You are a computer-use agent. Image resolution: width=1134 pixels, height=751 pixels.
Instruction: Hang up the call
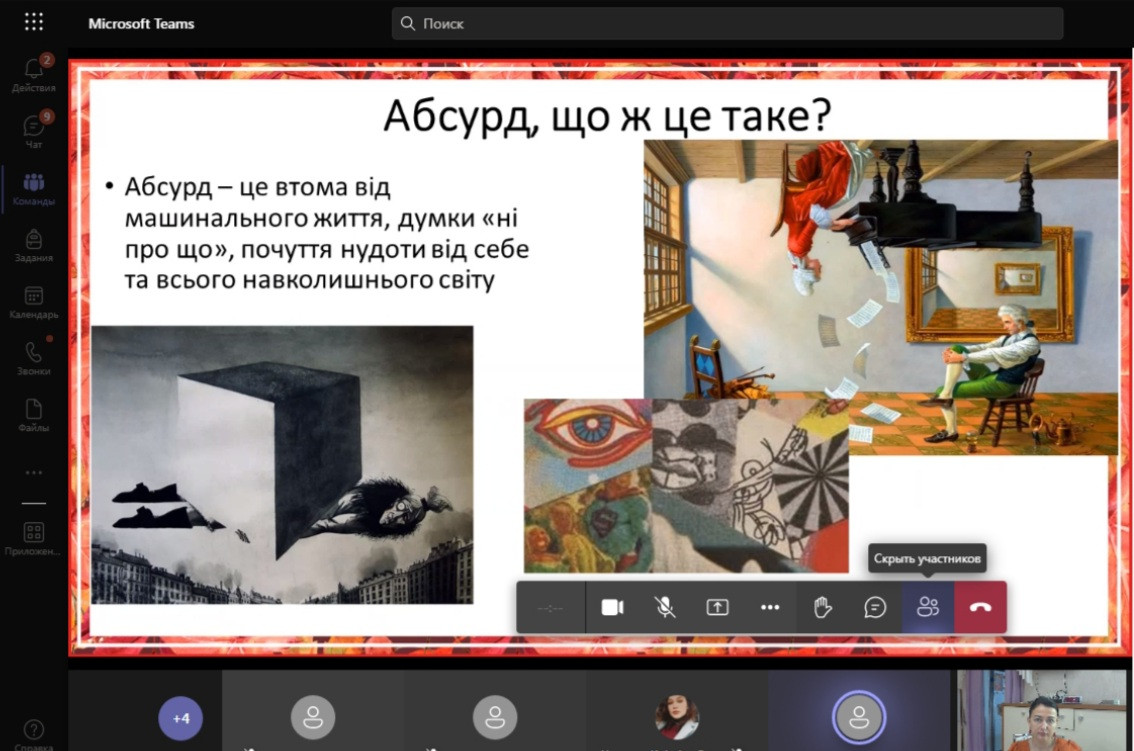pos(980,607)
